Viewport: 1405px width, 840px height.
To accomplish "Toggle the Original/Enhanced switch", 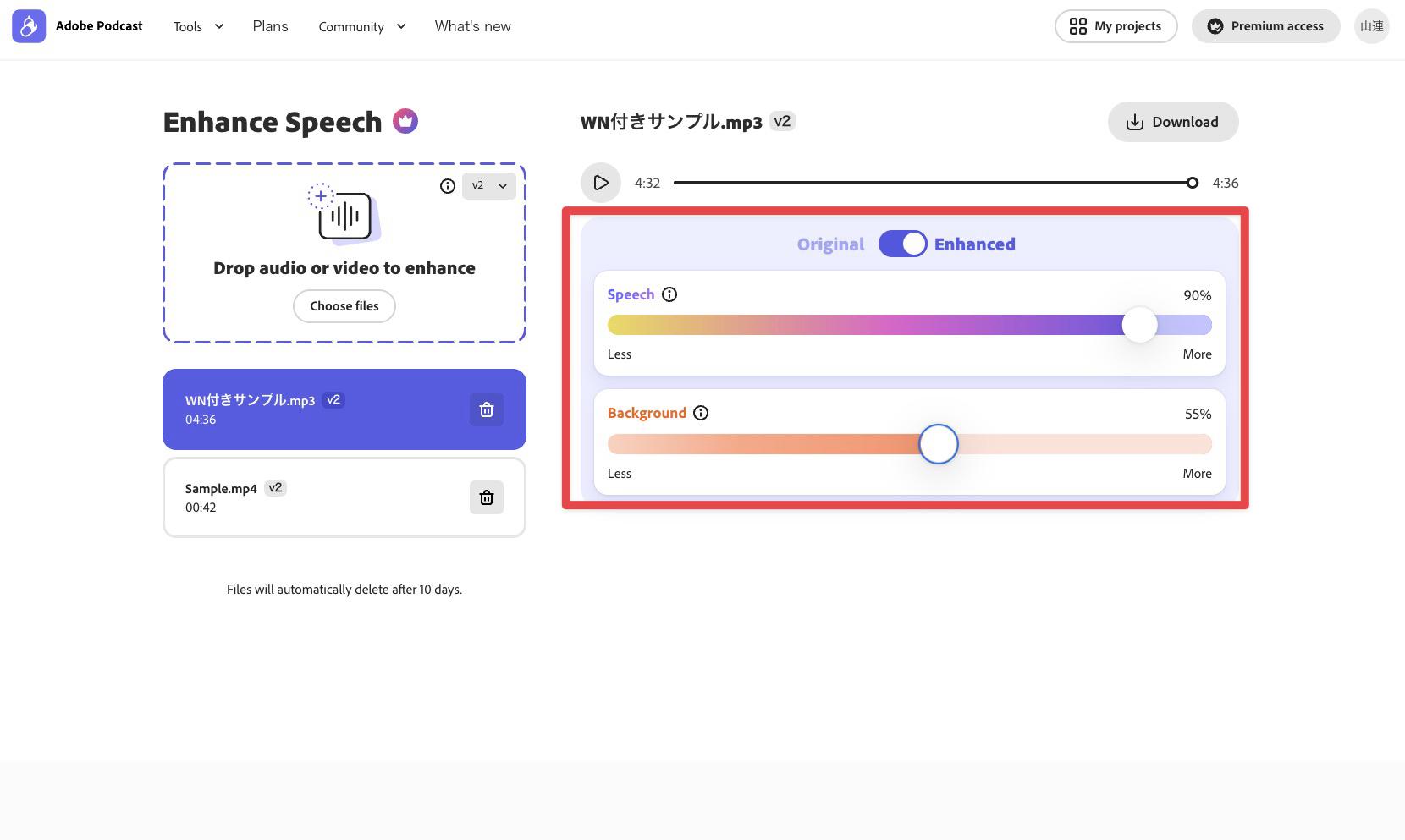I will (902, 244).
